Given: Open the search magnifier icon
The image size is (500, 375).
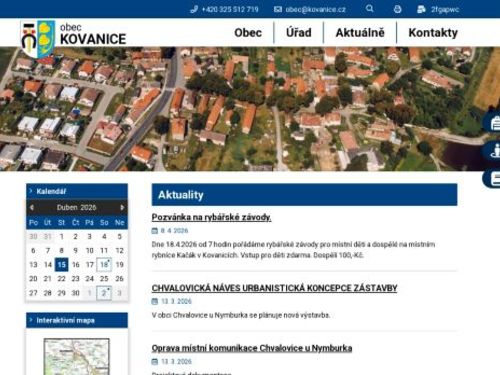Looking at the screenshot, I should 369,9.
